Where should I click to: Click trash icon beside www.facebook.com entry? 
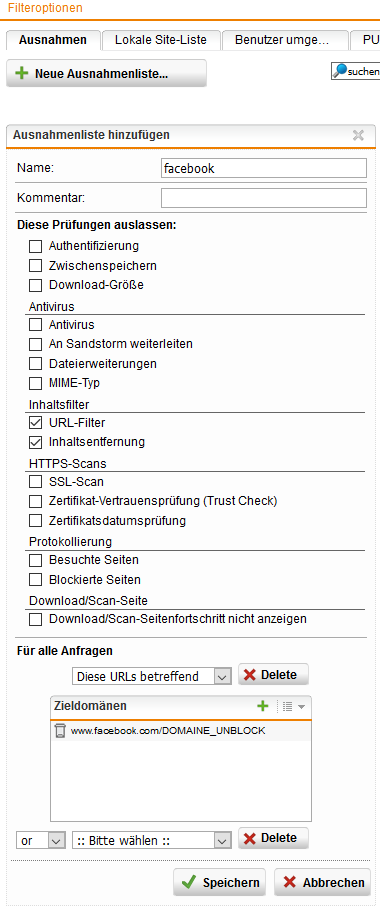[x=59, y=731]
